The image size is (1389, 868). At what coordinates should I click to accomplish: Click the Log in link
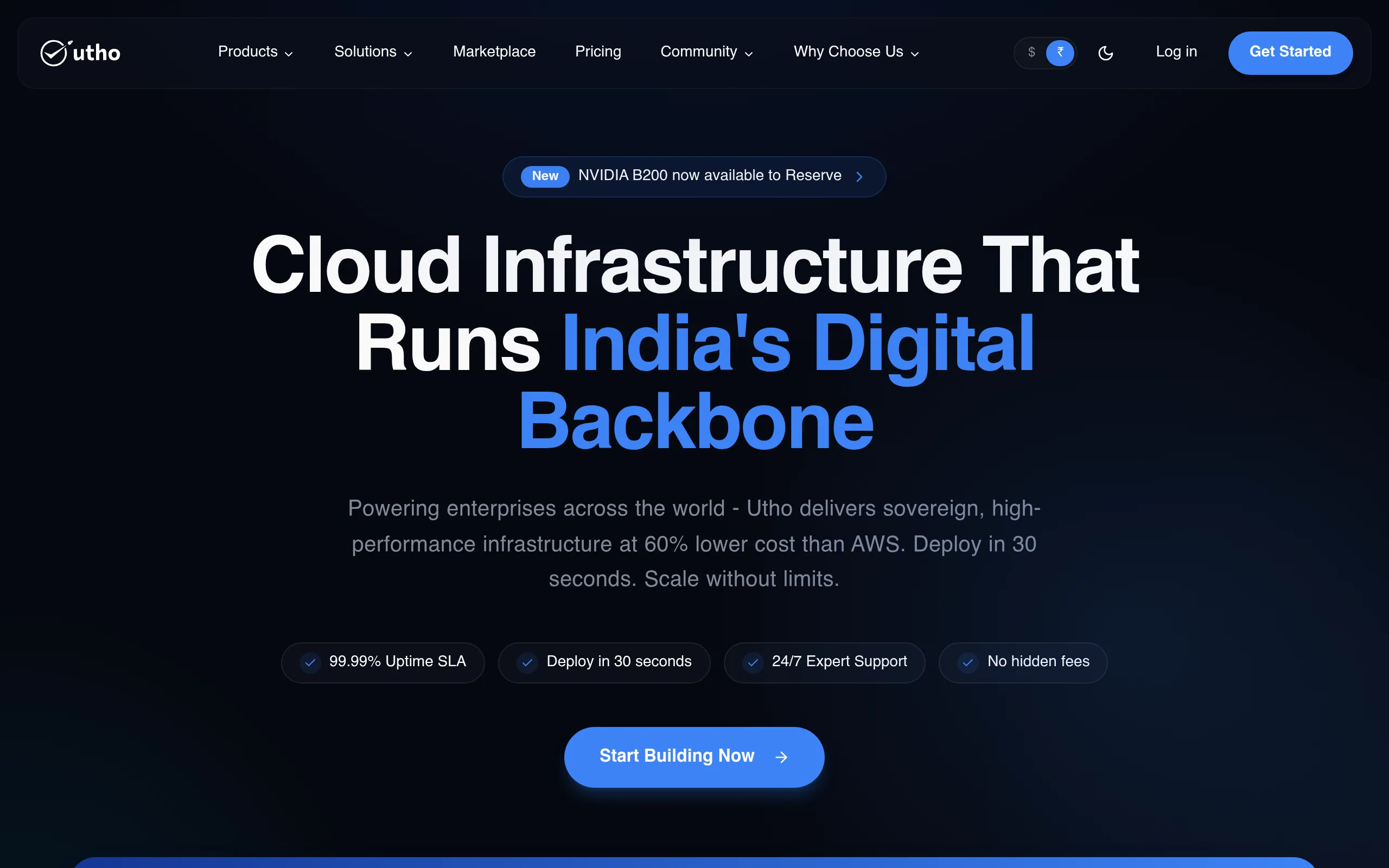coord(1176,52)
